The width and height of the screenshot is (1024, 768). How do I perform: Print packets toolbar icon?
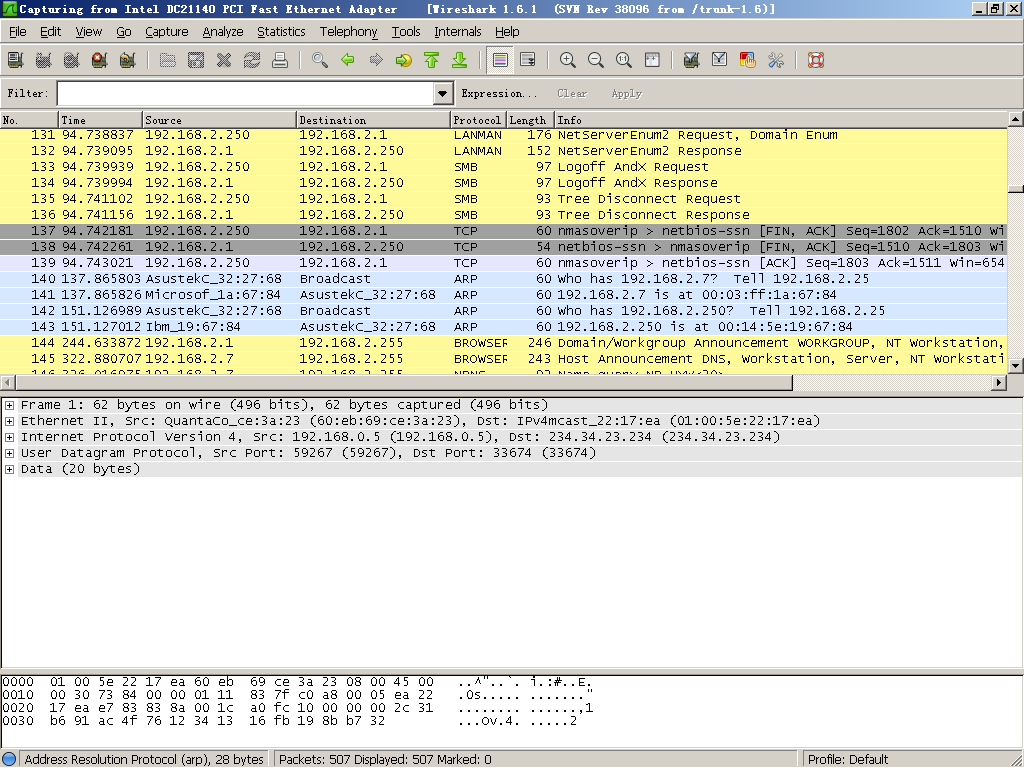tap(280, 60)
